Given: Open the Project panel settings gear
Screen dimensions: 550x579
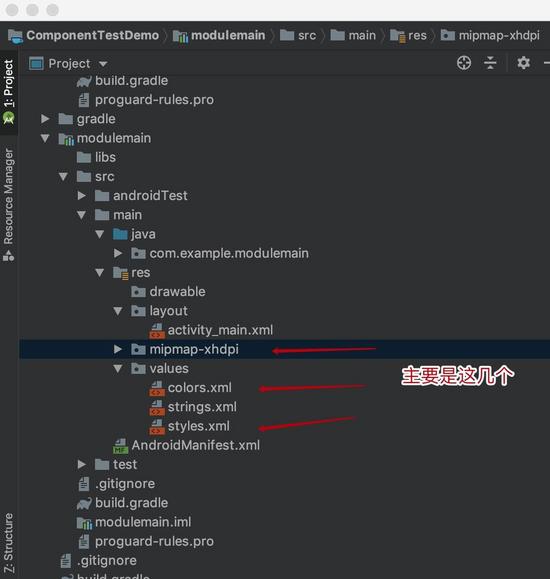Looking at the screenshot, I should (523, 63).
